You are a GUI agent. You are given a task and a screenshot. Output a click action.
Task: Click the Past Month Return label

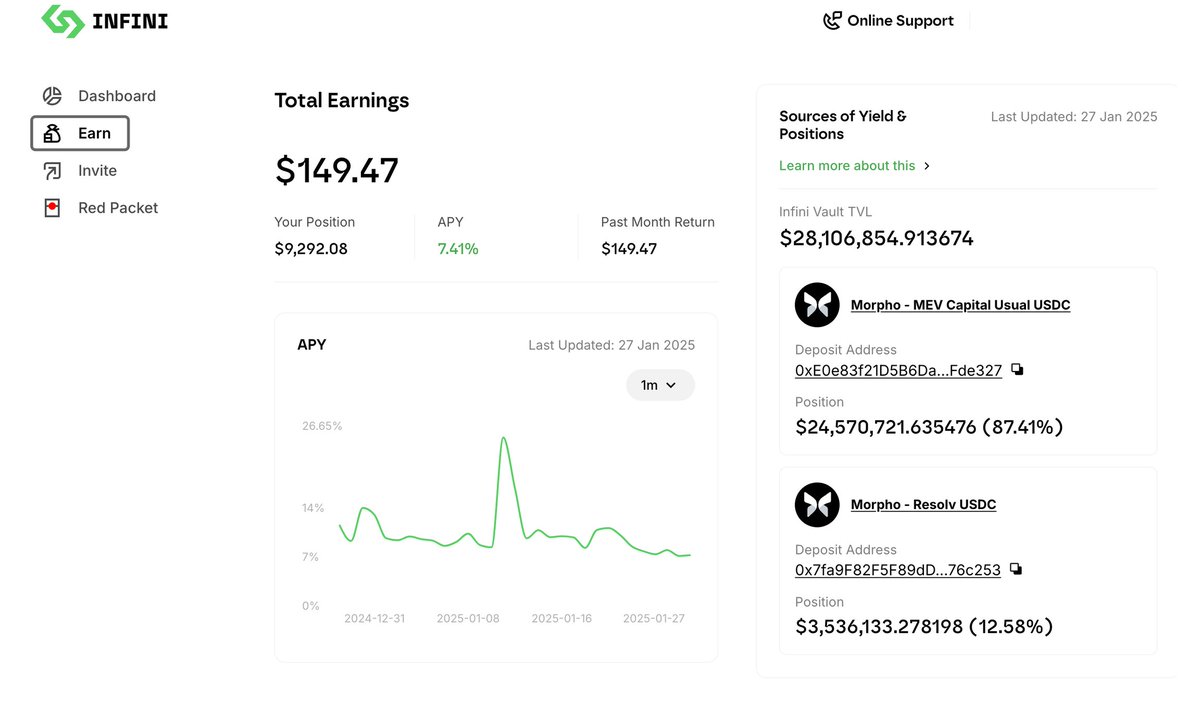click(x=658, y=222)
